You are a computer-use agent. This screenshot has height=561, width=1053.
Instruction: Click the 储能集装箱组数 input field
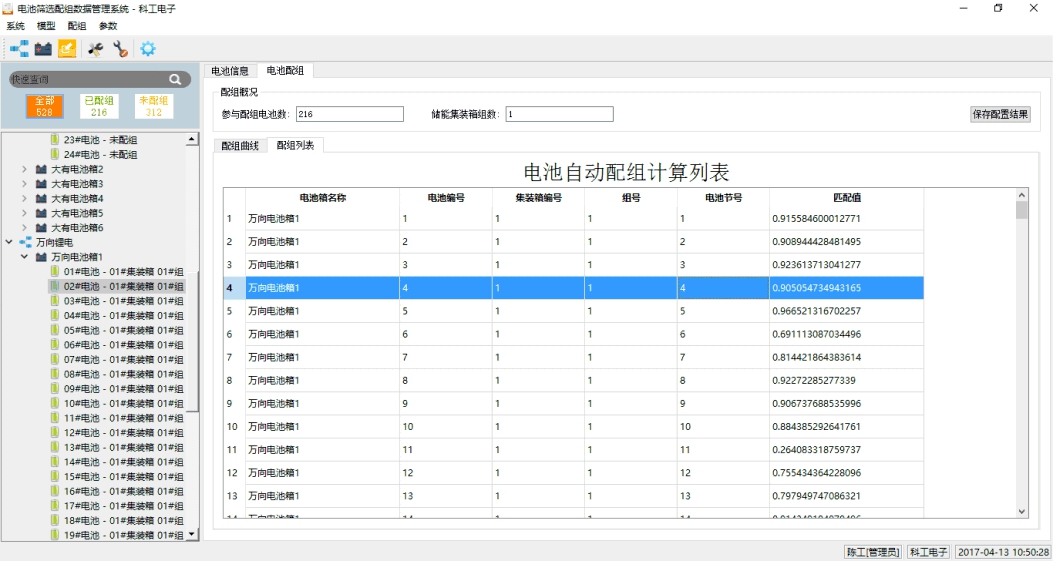click(x=559, y=114)
